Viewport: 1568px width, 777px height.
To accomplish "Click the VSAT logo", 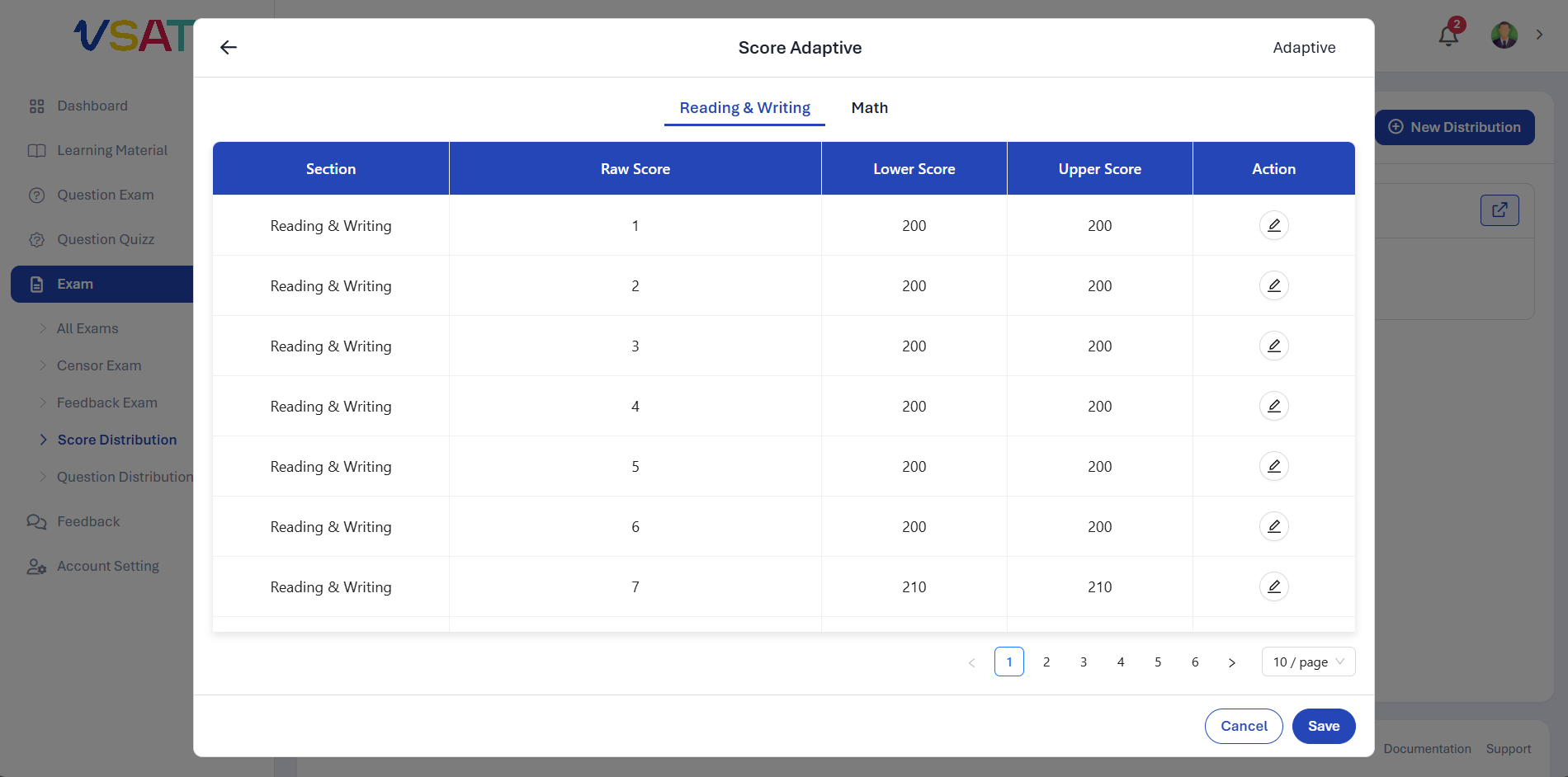I will [134, 35].
